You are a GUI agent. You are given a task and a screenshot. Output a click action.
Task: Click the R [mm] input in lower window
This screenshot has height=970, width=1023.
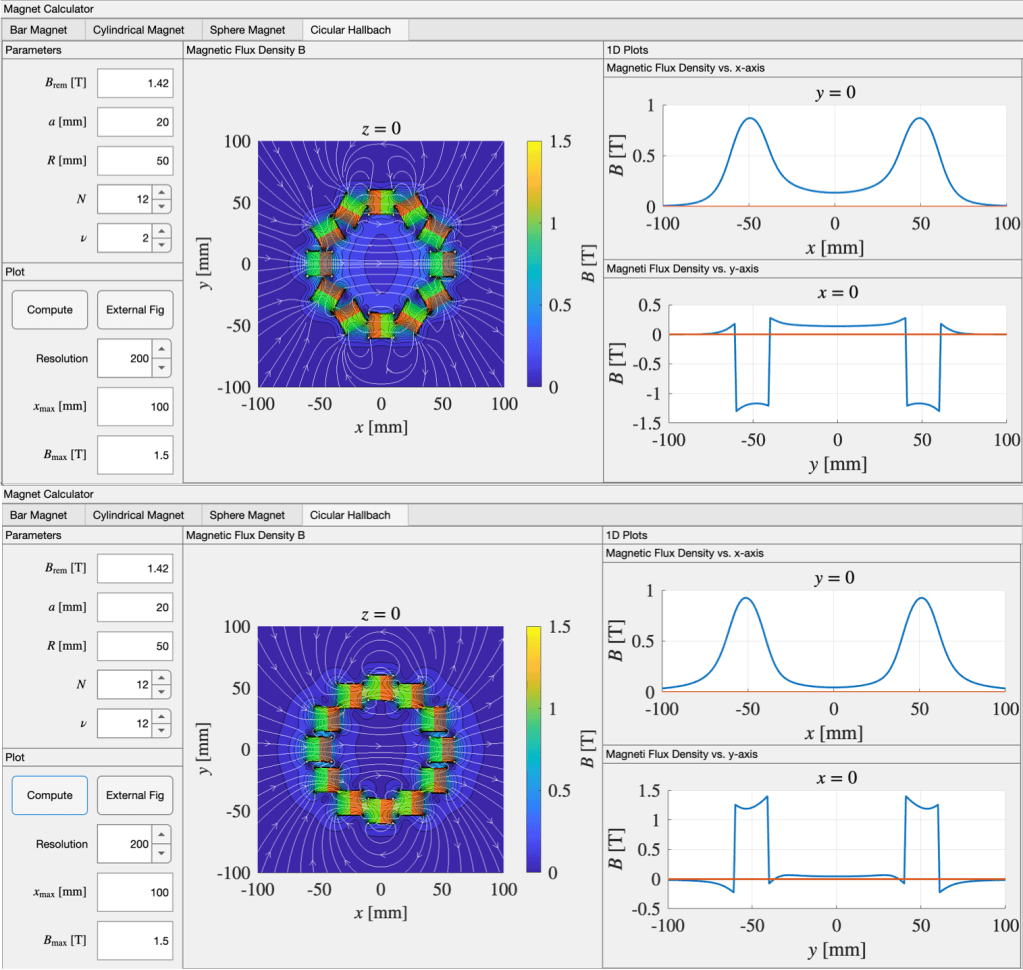pos(135,645)
